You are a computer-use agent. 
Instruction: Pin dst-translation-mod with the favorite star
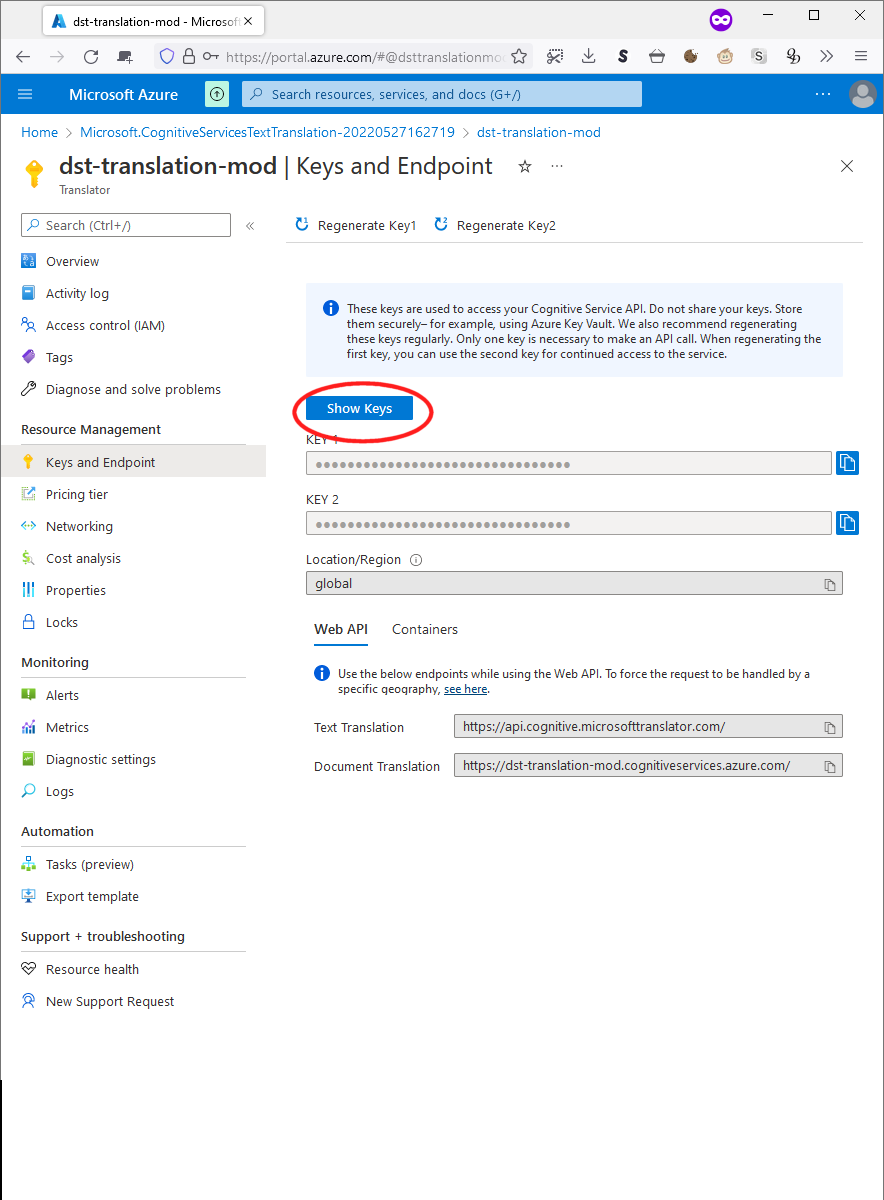(525, 166)
